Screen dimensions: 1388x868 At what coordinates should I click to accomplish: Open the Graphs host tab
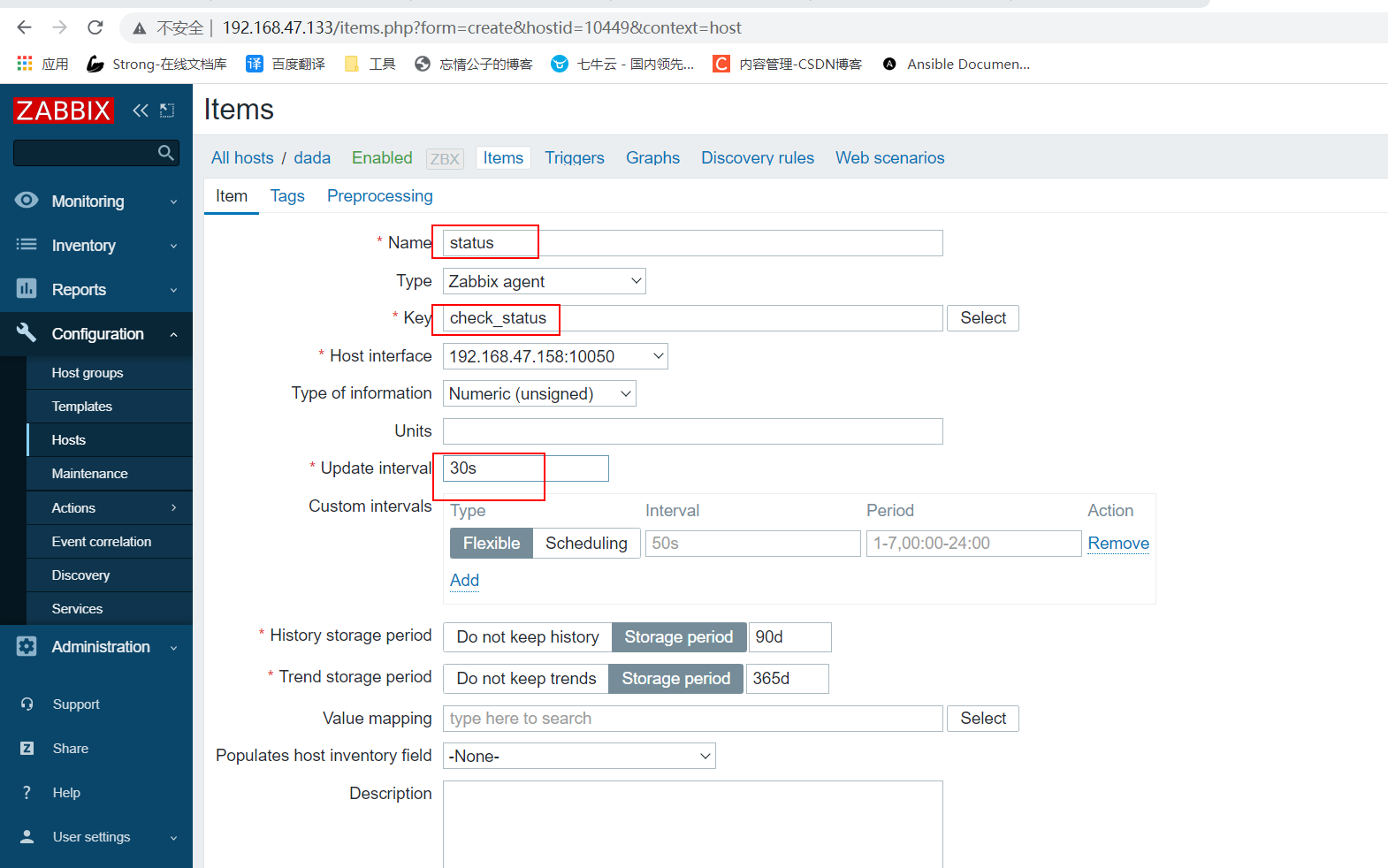coord(652,157)
